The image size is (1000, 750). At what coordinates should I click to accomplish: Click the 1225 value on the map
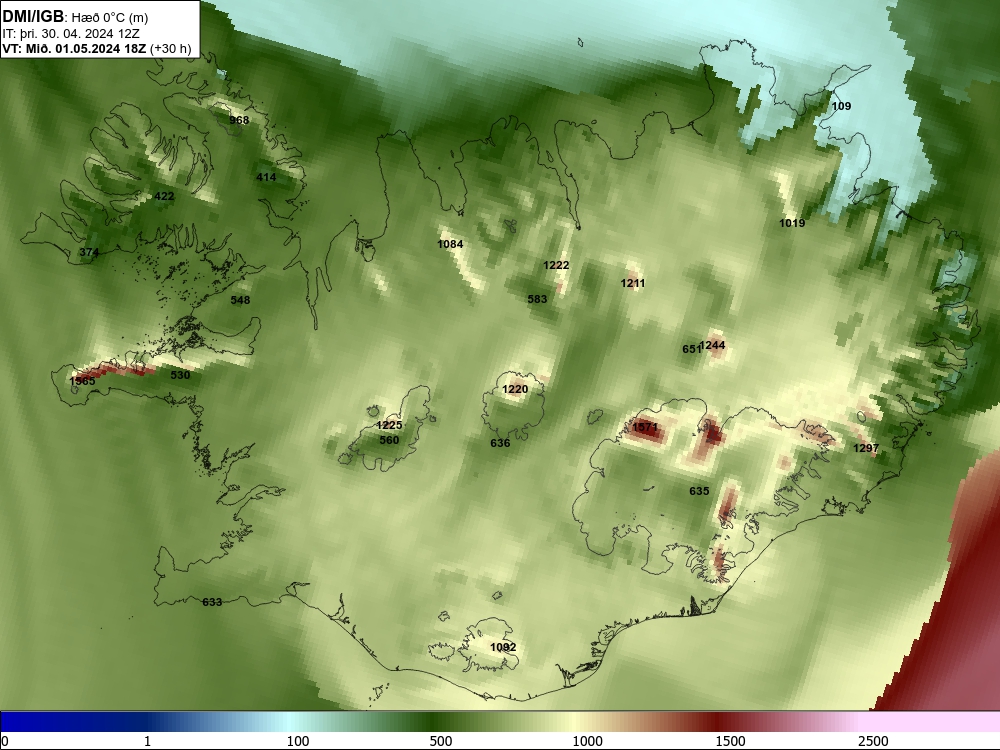[x=389, y=425]
